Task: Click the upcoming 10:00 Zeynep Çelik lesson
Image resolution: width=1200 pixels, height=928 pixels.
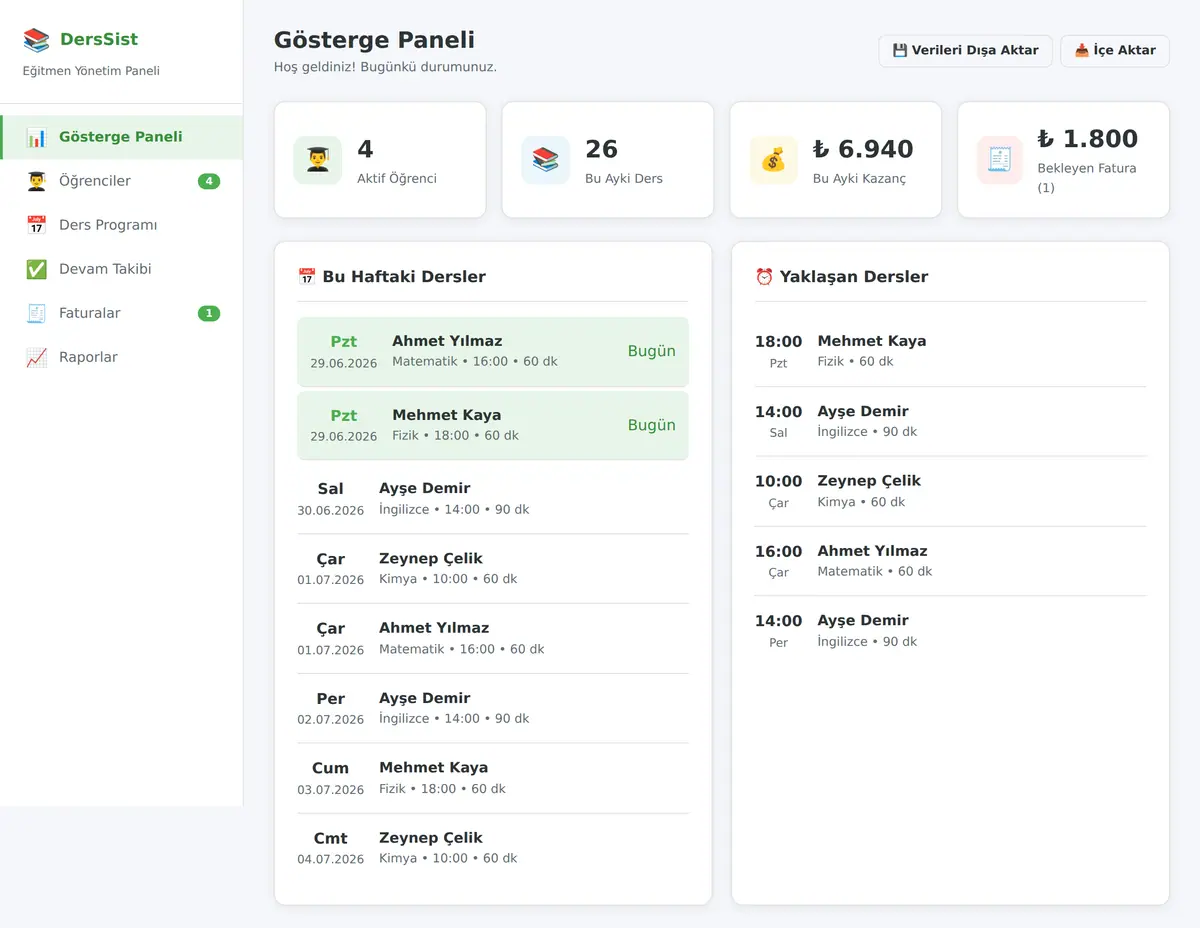Action: tap(951, 491)
